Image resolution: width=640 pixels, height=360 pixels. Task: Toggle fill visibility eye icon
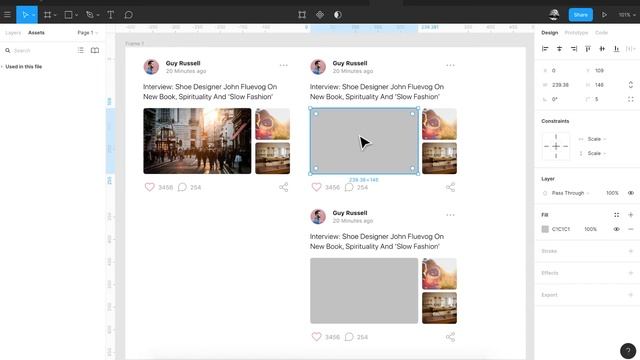pos(616,229)
